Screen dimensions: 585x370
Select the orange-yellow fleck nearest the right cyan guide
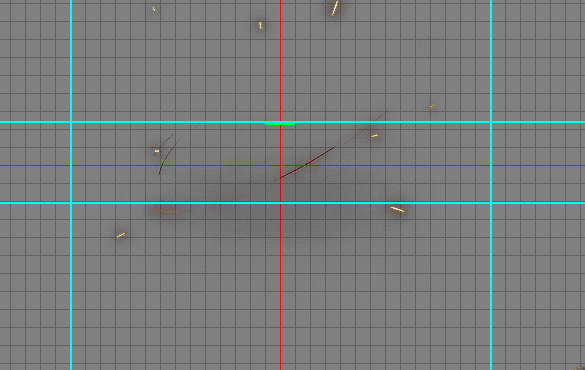point(431,107)
